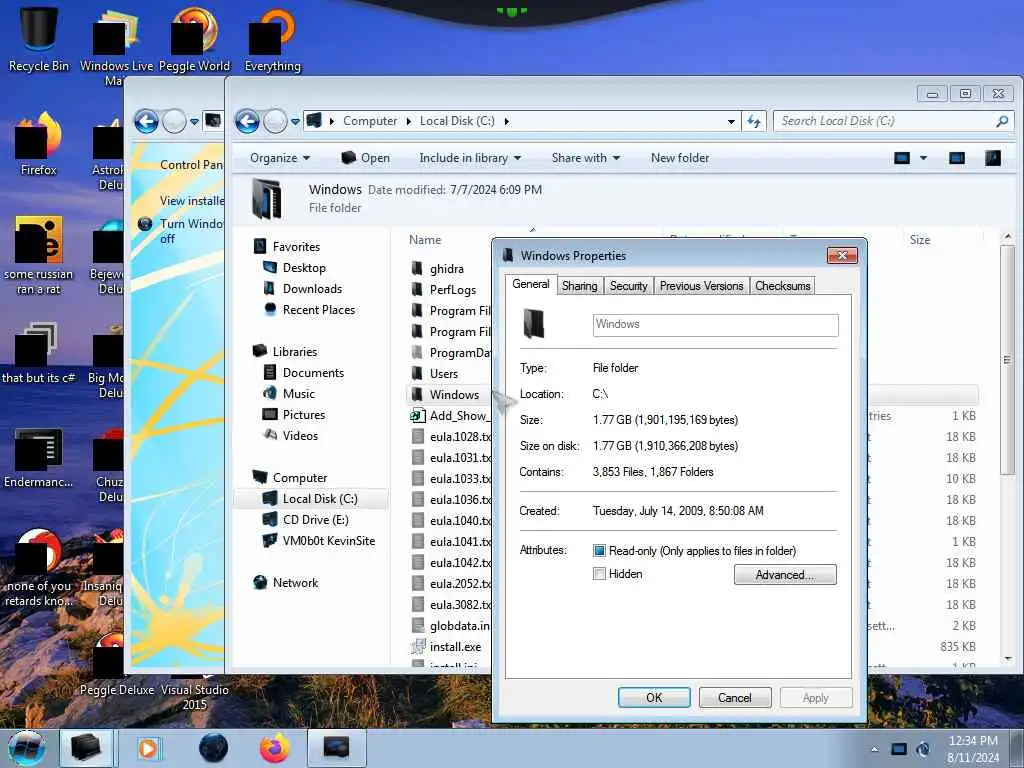Open the file explorer taskbar icon
The image size is (1024, 768).
click(x=86, y=748)
